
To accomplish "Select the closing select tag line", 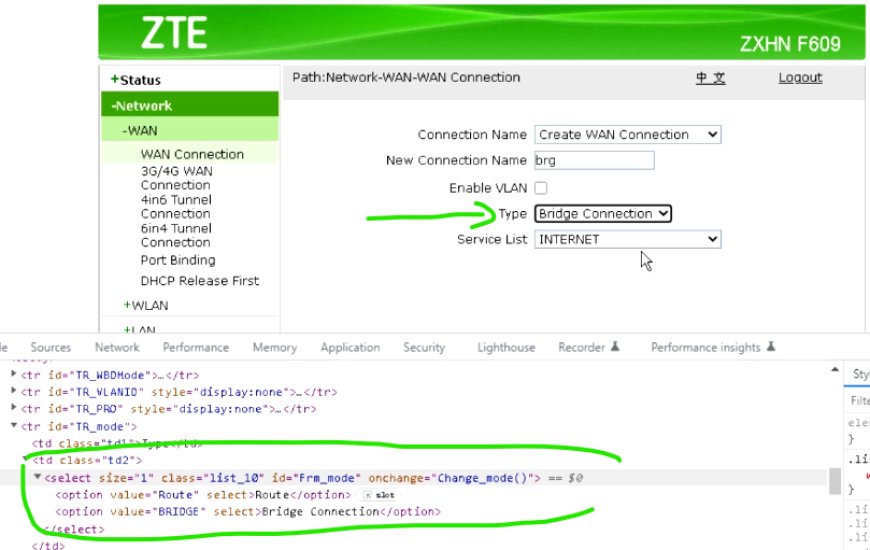I will 74,529.
